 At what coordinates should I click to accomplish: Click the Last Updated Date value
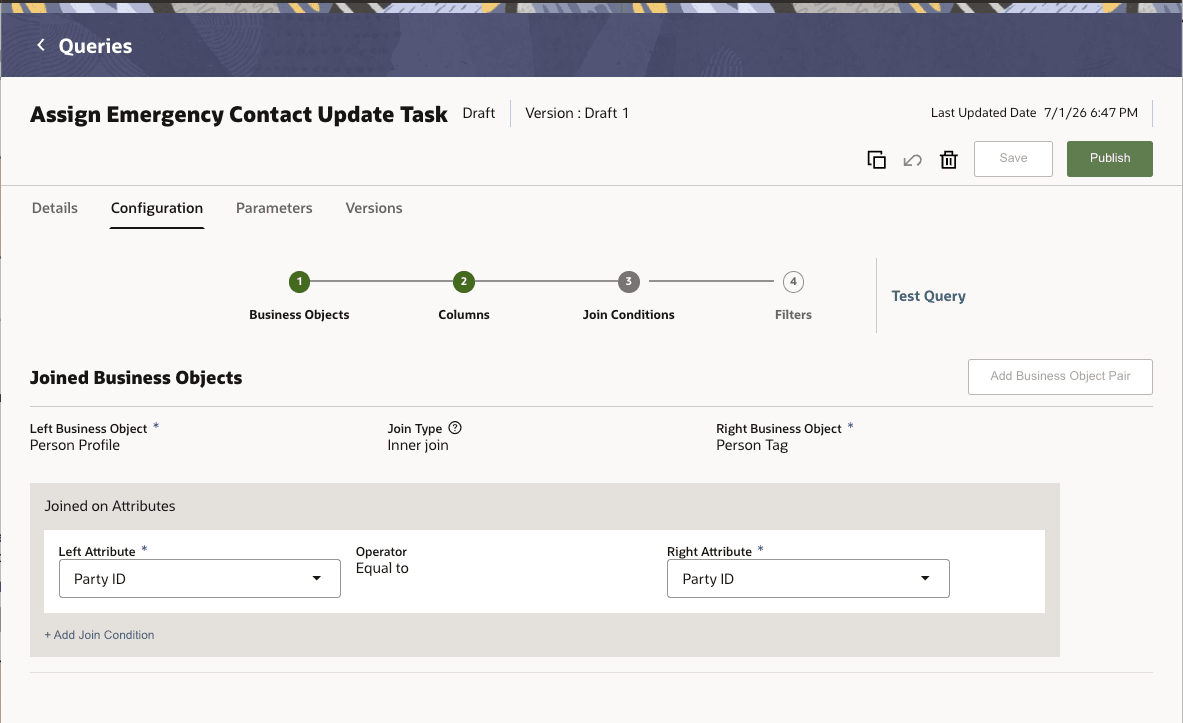point(1090,112)
